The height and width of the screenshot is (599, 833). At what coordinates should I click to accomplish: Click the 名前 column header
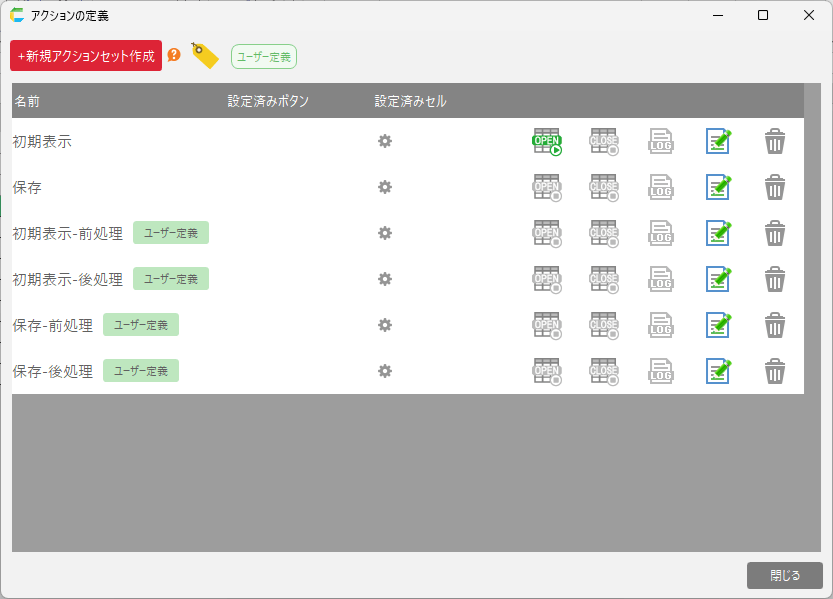click(27, 101)
